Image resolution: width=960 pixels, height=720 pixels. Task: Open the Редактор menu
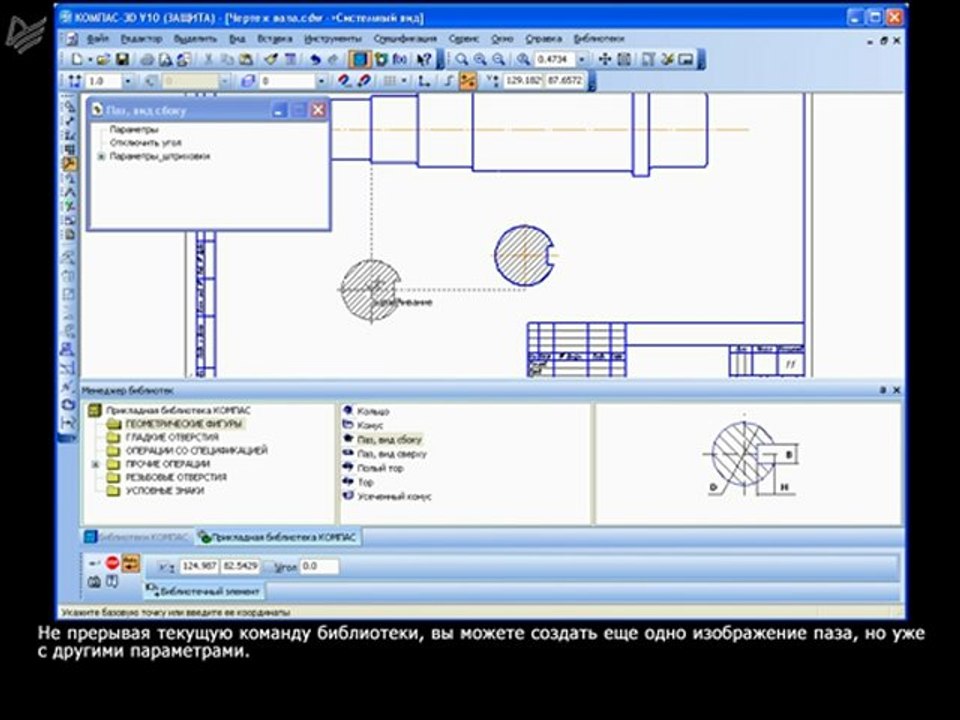click(141, 39)
